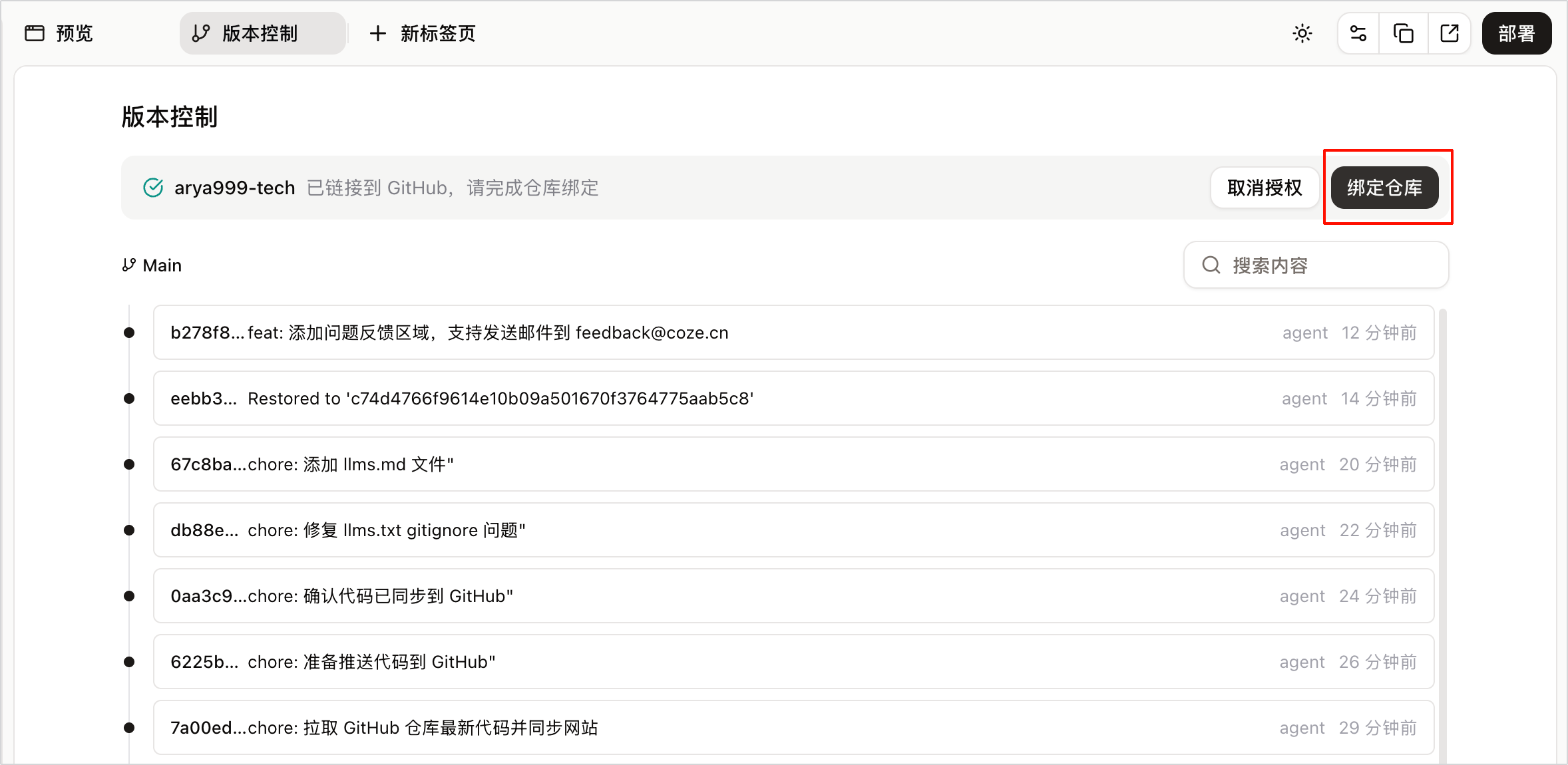Image resolution: width=1568 pixels, height=765 pixels.
Task: Click the plus icon for new tab
Action: (377, 33)
